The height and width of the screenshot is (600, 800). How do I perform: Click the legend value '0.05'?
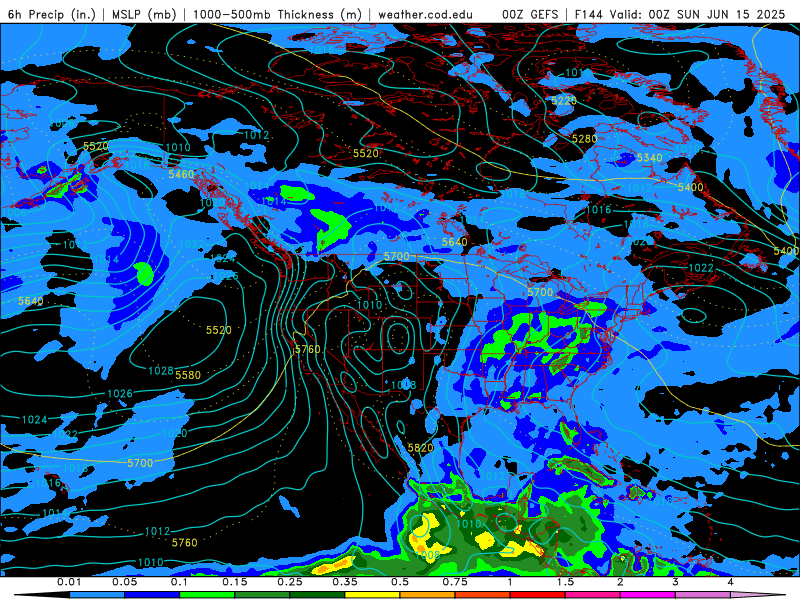(124, 582)
